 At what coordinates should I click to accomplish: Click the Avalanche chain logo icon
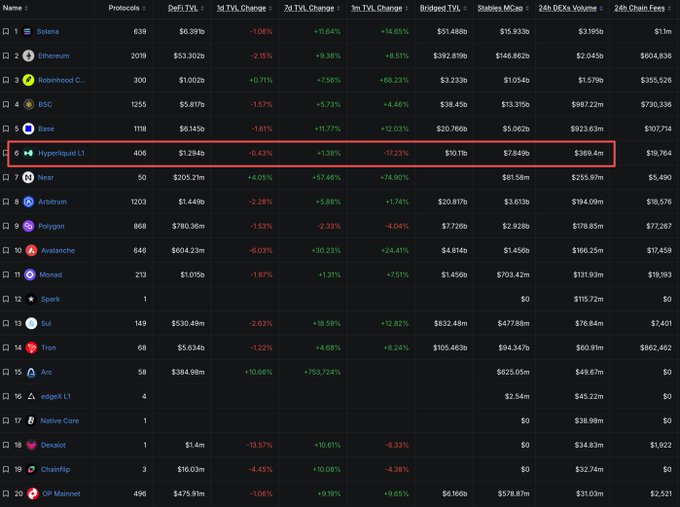[x=31, y=250]
